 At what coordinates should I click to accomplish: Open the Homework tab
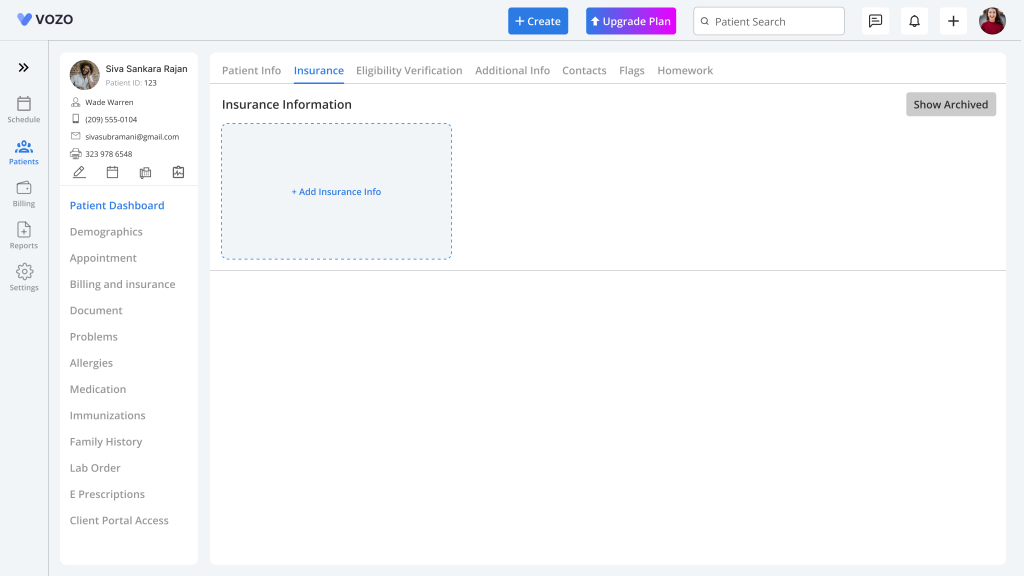click(685, 71)
